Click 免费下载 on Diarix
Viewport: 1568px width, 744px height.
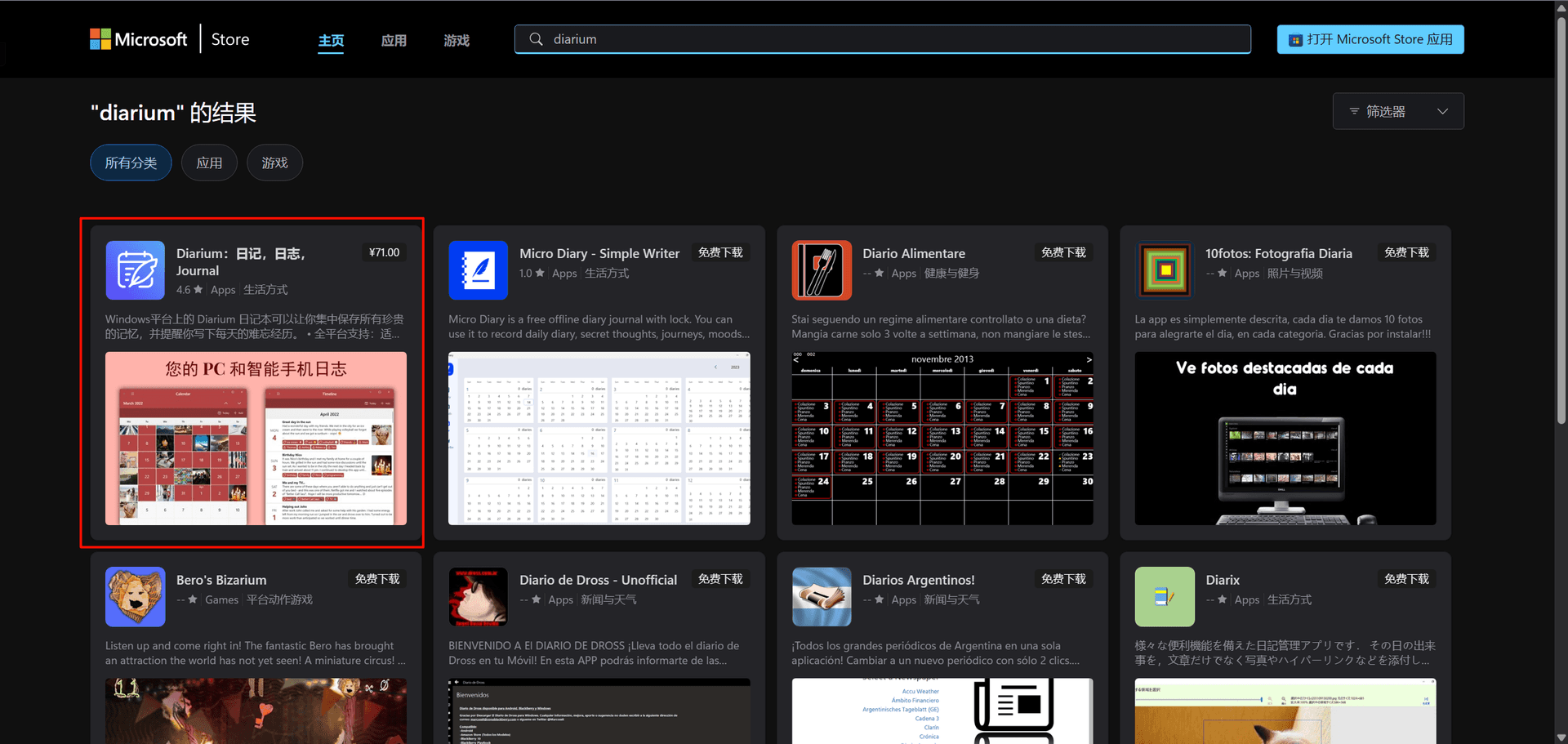tap(1406, 578)
